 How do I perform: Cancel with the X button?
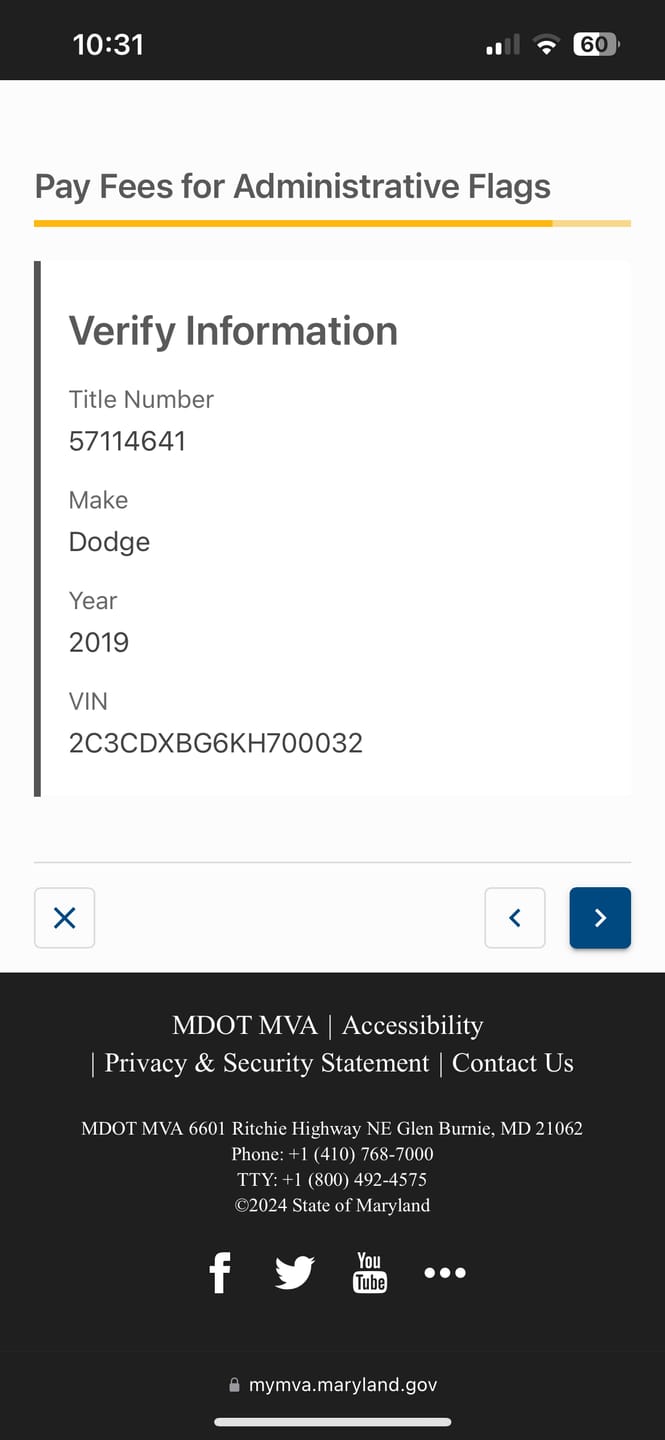click(65, 918)
